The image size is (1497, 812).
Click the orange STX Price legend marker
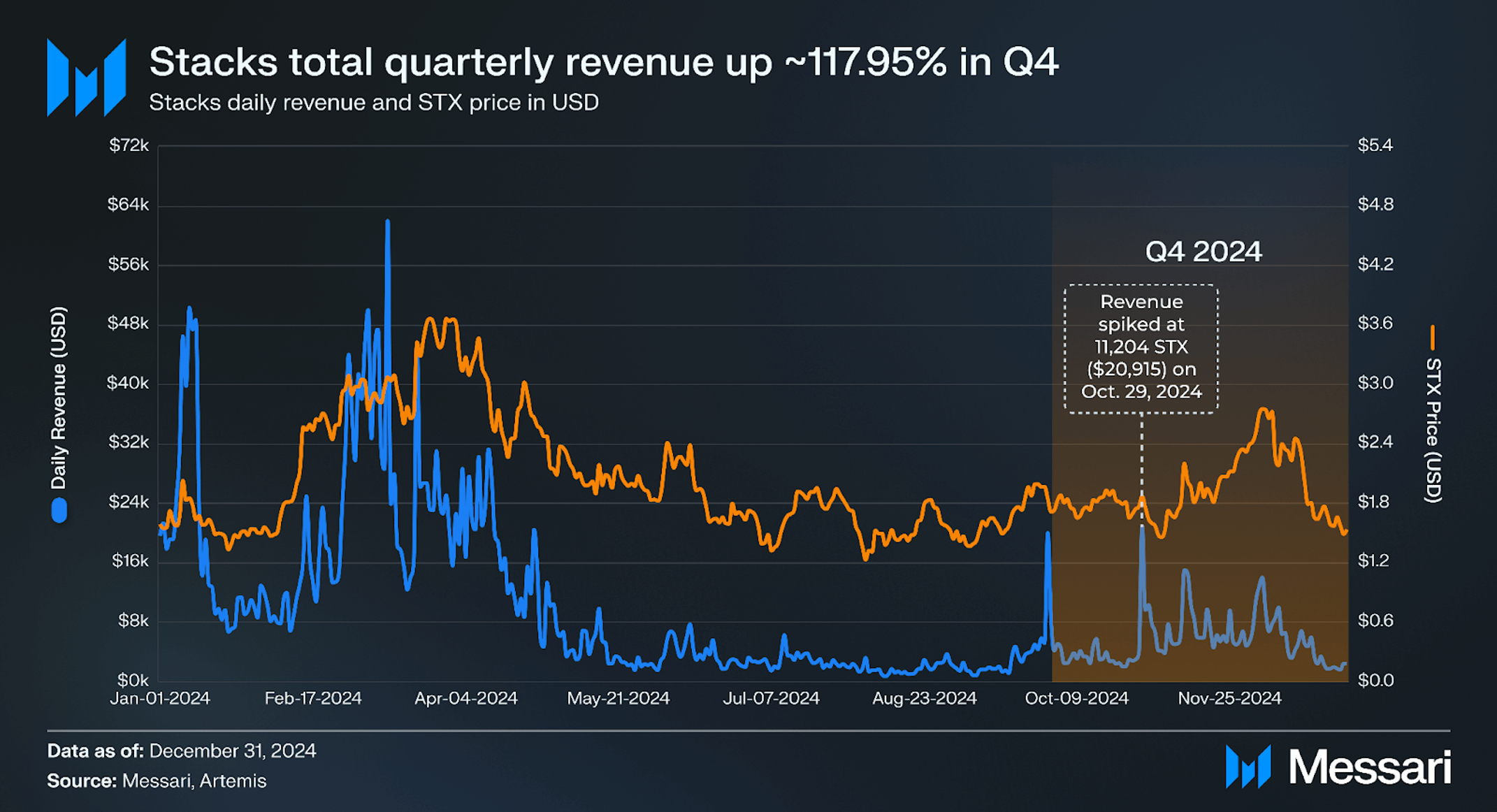tap(1433, 338)
